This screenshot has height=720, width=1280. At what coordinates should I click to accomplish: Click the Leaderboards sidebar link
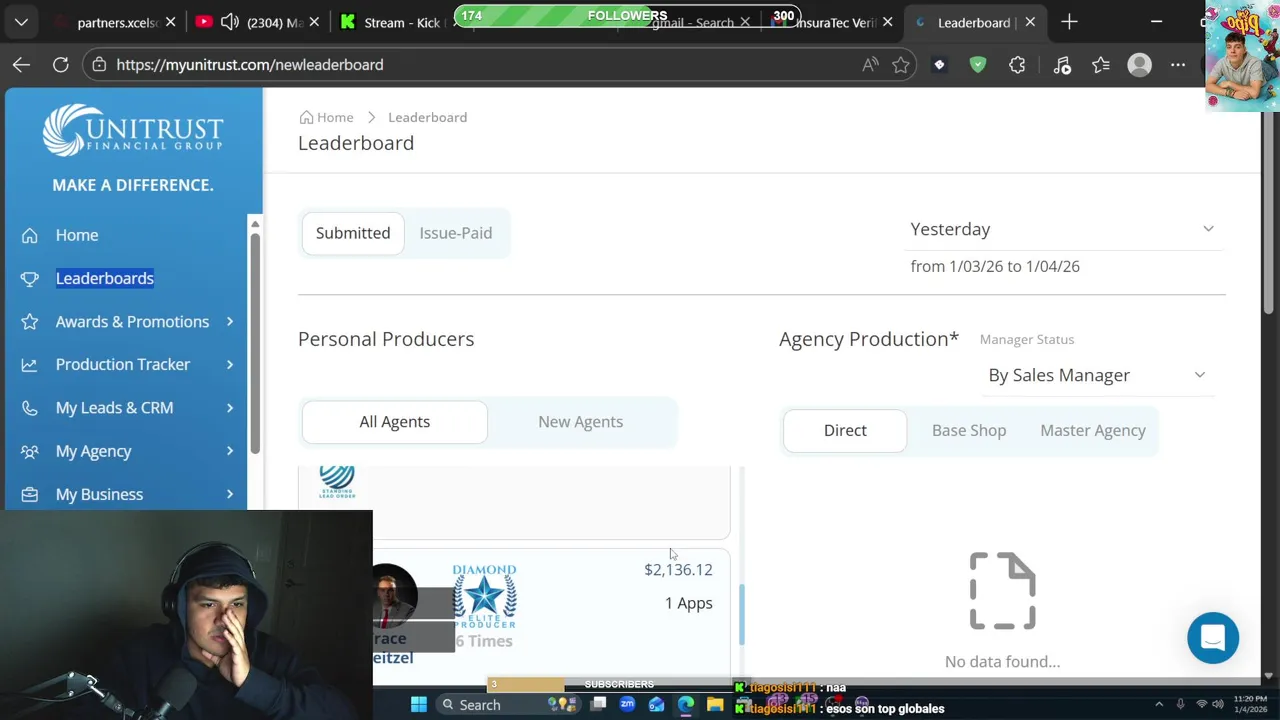(x=105, y=279)
